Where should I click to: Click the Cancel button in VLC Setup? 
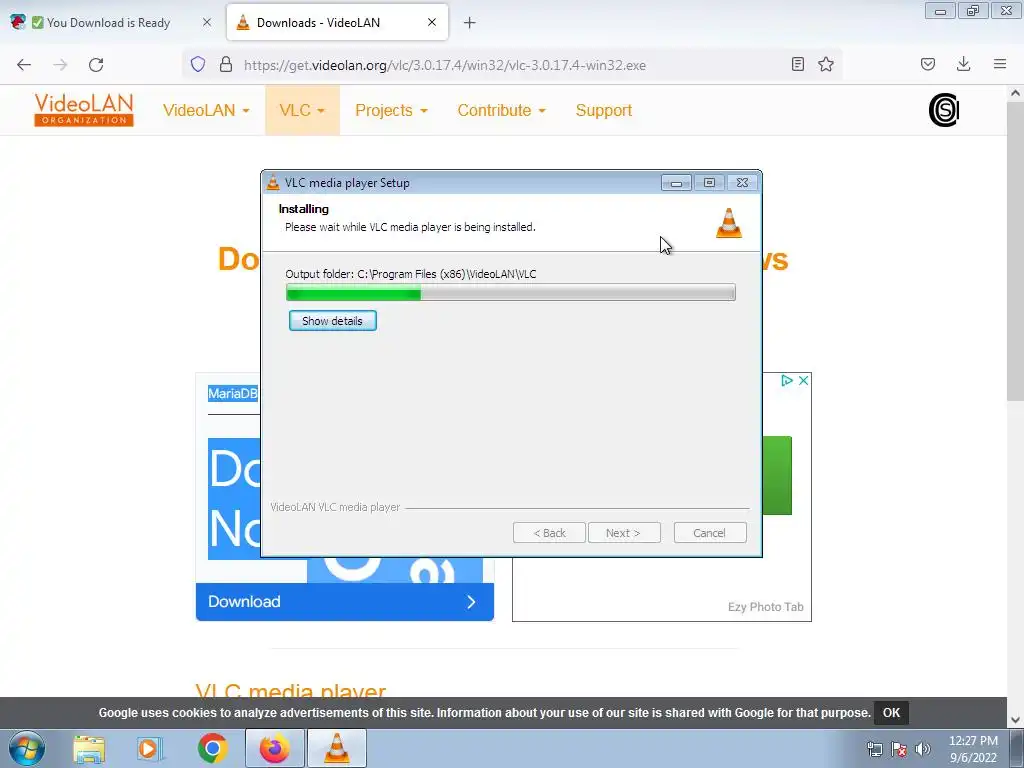click(709, 533)
